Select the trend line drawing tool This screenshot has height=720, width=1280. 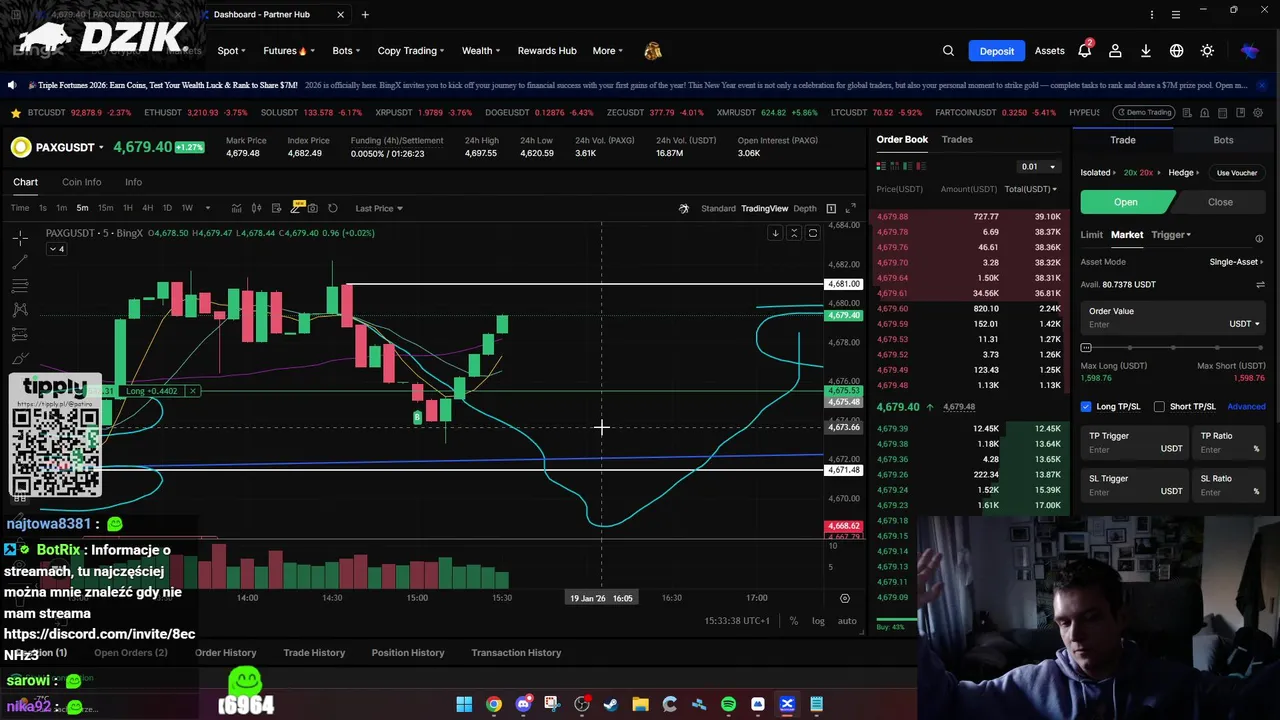[20, 262]
